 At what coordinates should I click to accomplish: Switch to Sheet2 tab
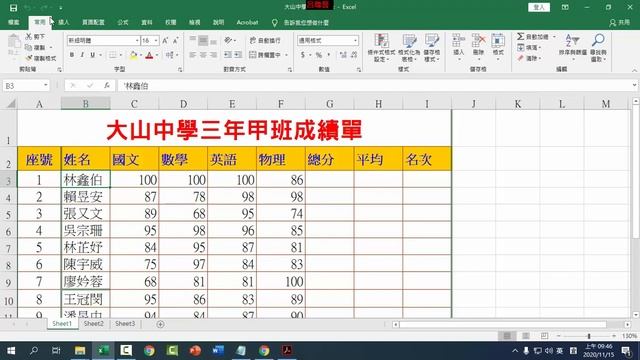pos(93,324)
